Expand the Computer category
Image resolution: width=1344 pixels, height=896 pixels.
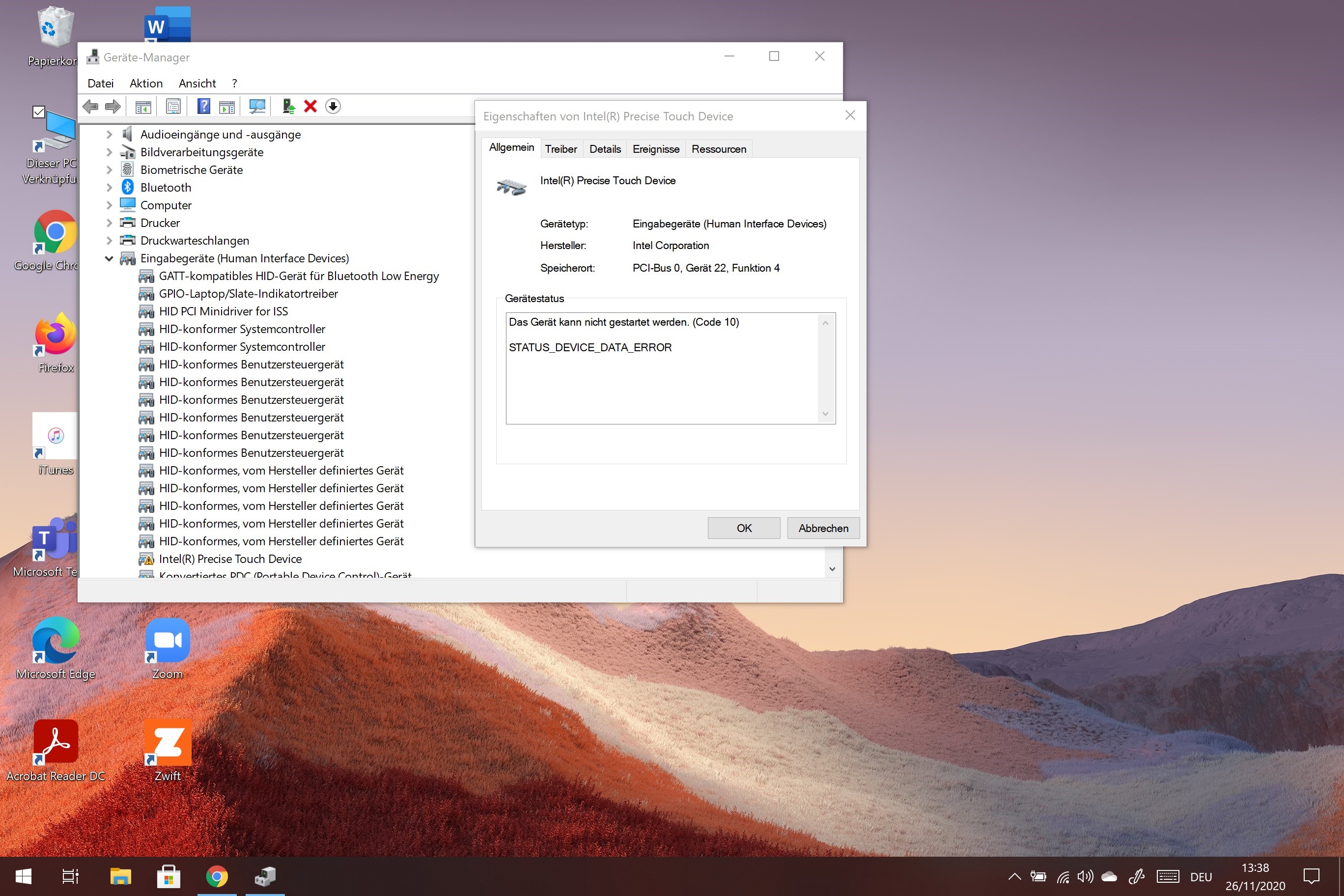[109, 205]
